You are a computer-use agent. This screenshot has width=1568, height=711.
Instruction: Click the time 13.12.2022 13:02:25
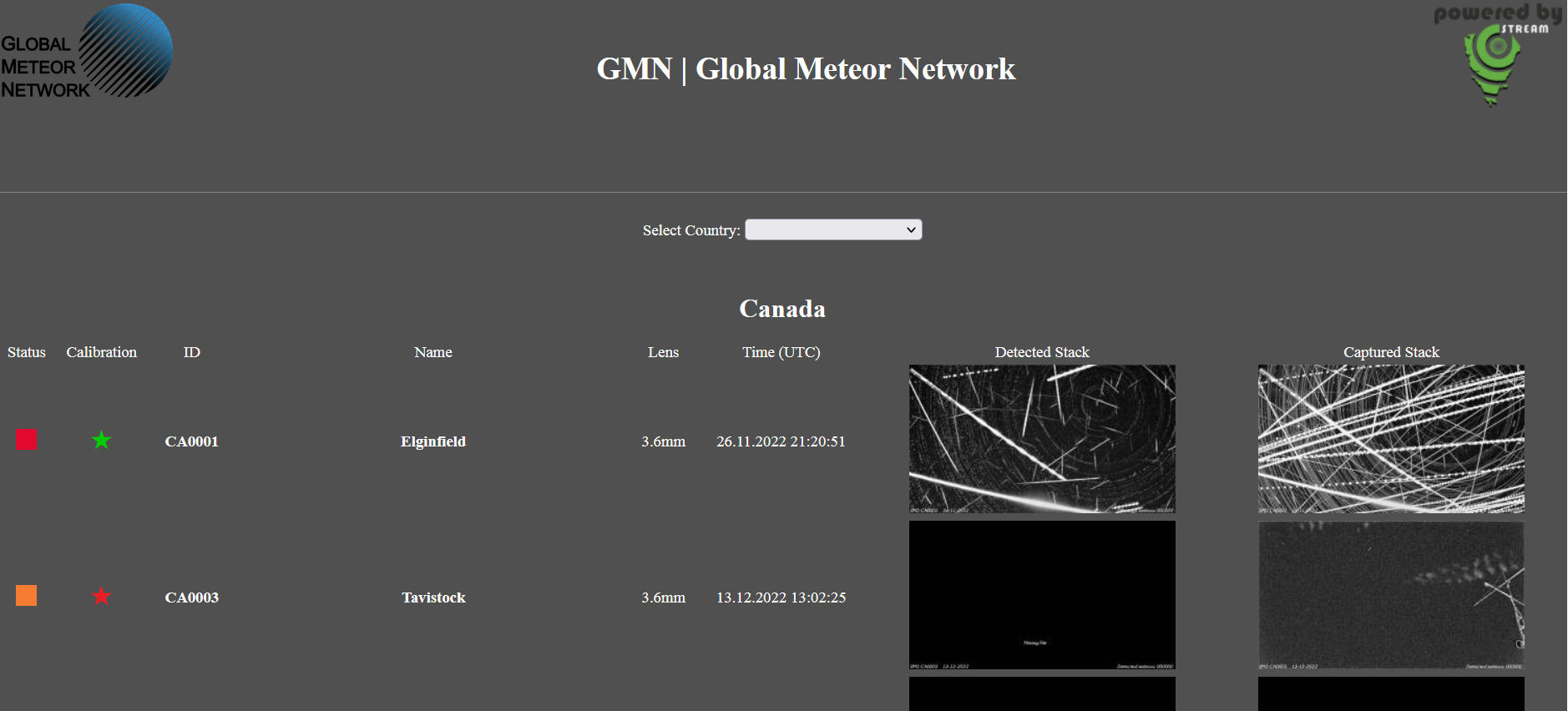coord(781,598)
